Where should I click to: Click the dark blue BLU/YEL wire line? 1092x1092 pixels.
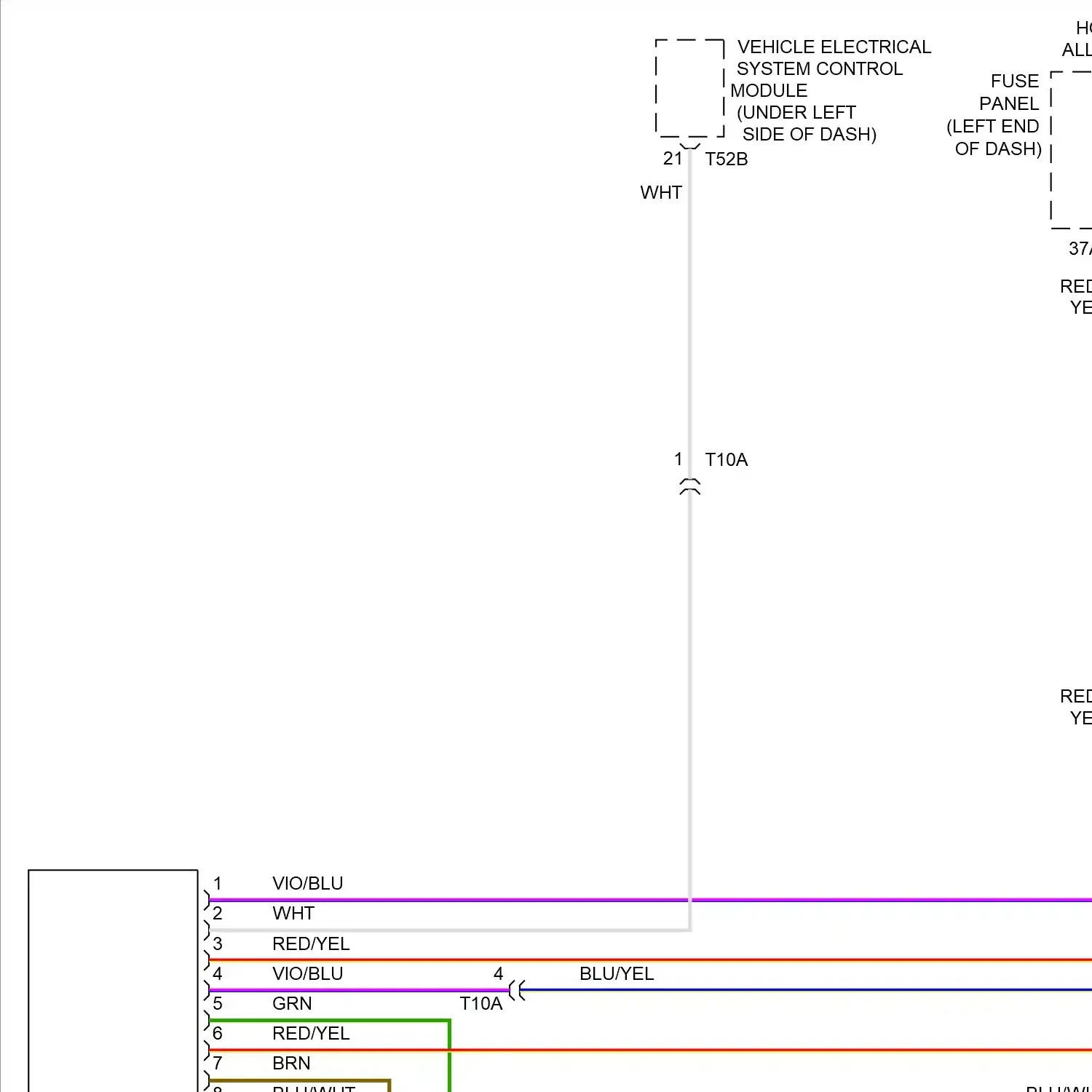(x=806, y=990)
